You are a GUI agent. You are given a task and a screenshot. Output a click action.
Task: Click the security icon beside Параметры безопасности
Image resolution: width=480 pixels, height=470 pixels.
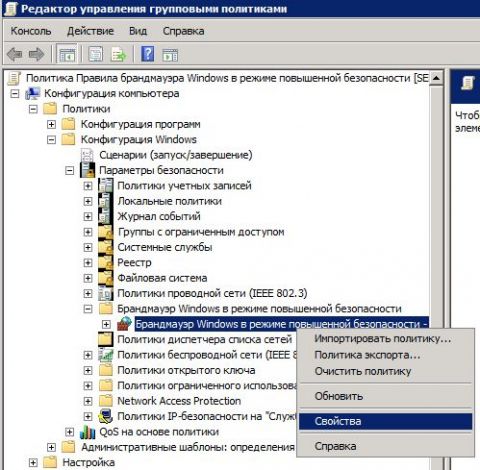pos(87,170)
